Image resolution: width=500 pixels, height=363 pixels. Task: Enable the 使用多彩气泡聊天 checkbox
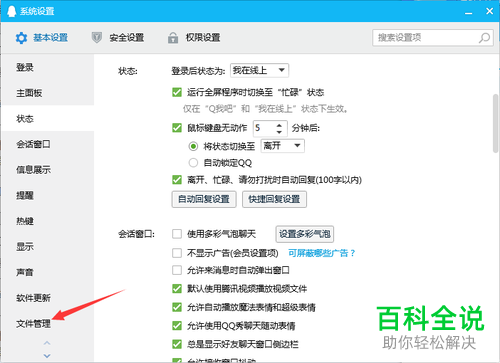[177, 234]
